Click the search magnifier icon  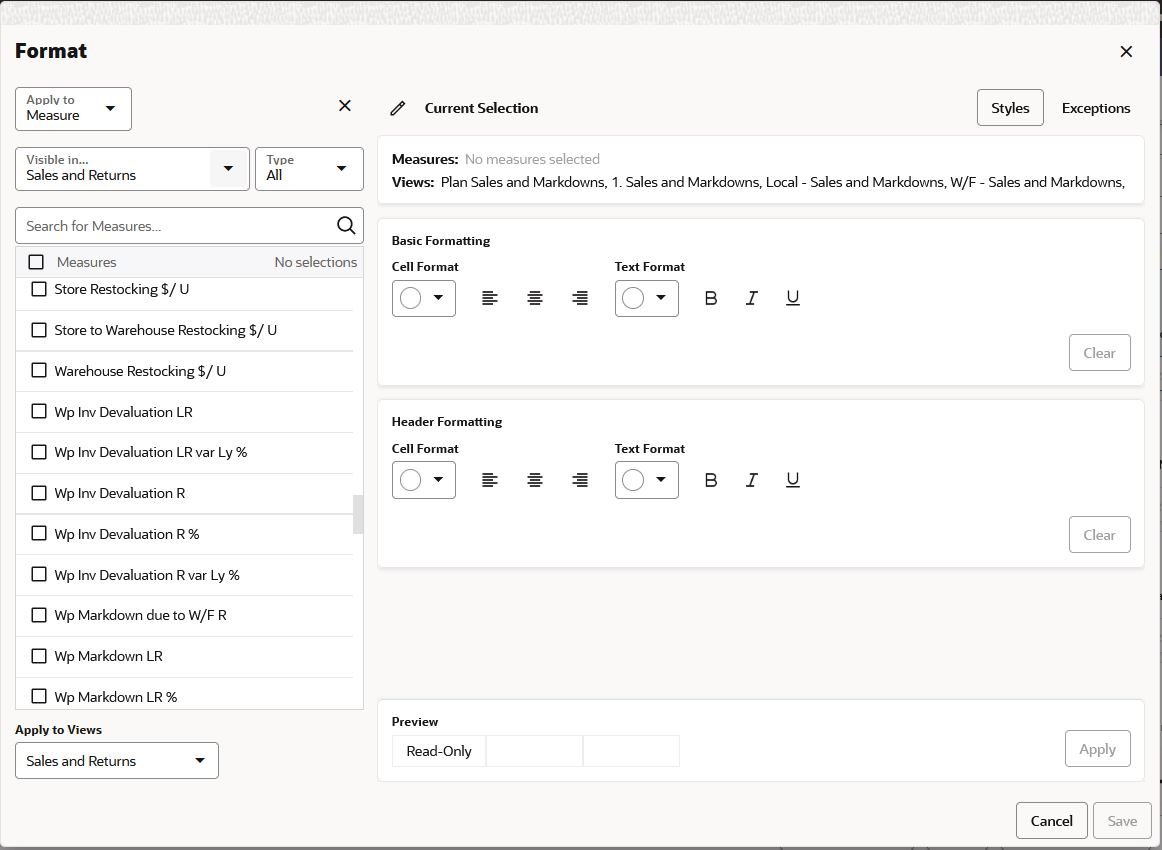(x=346, y=225)
